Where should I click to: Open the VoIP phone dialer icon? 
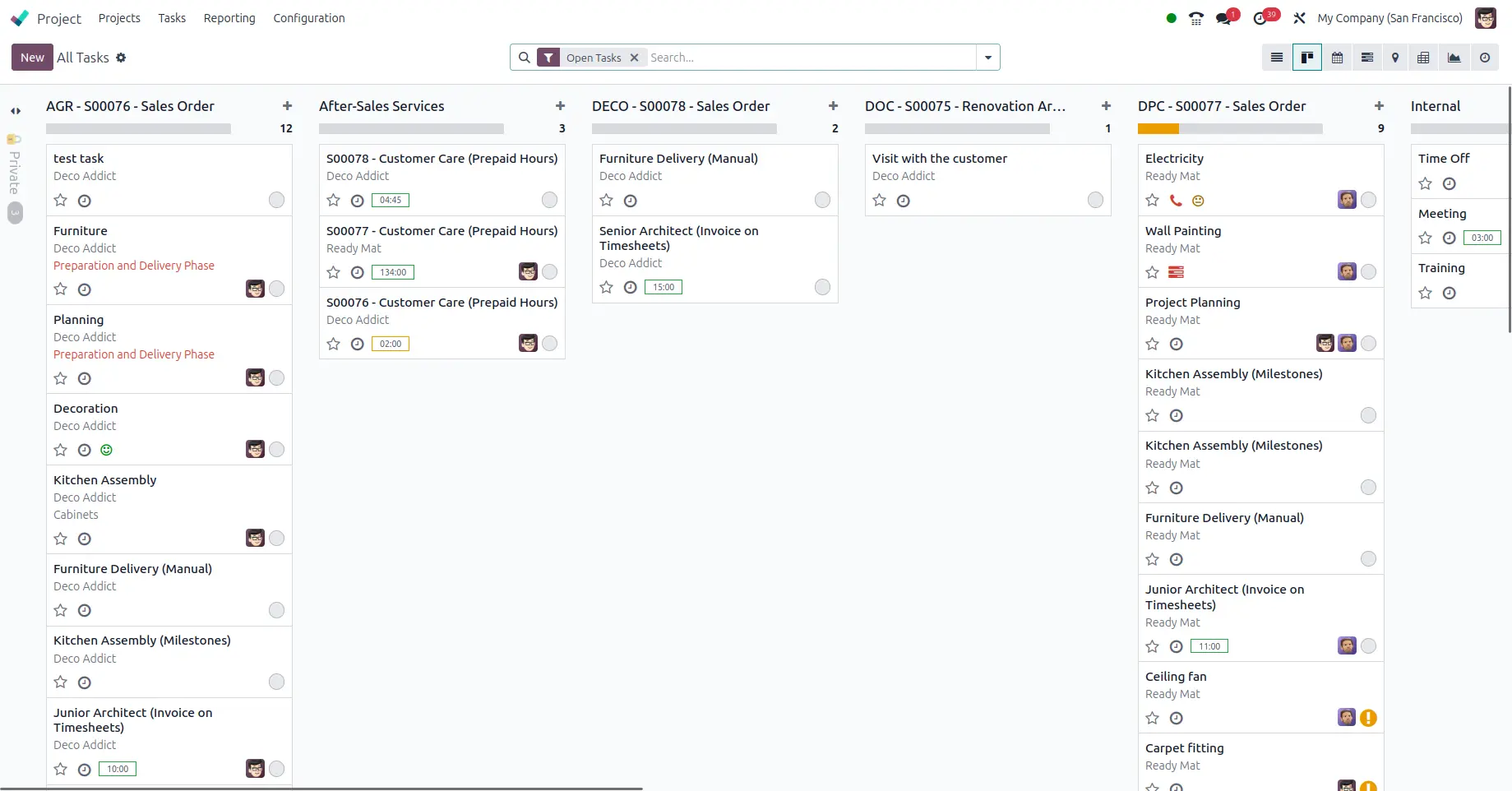(x=1196, y=18)
